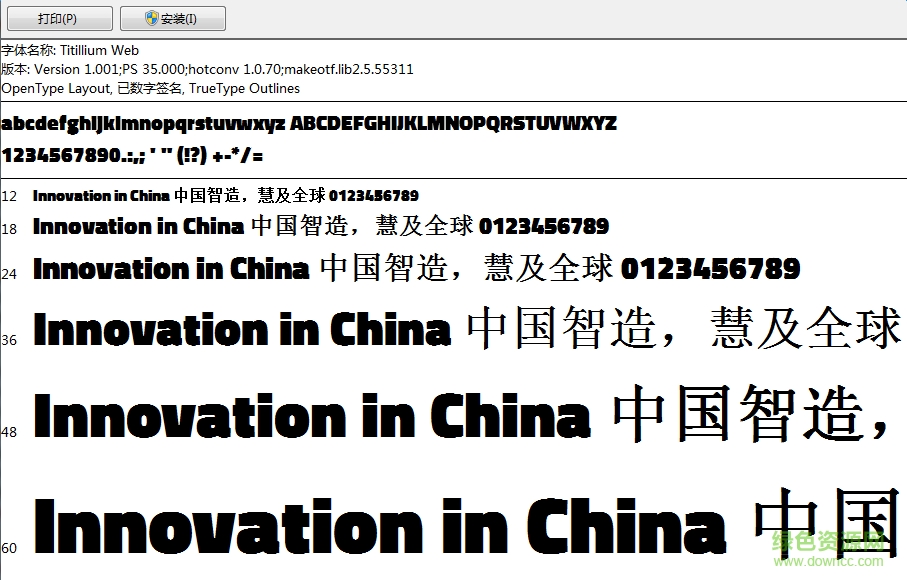907x580 pixels.
Task: Click the 12pt 'Innovation in China' sample text
Action: [101, 196]
